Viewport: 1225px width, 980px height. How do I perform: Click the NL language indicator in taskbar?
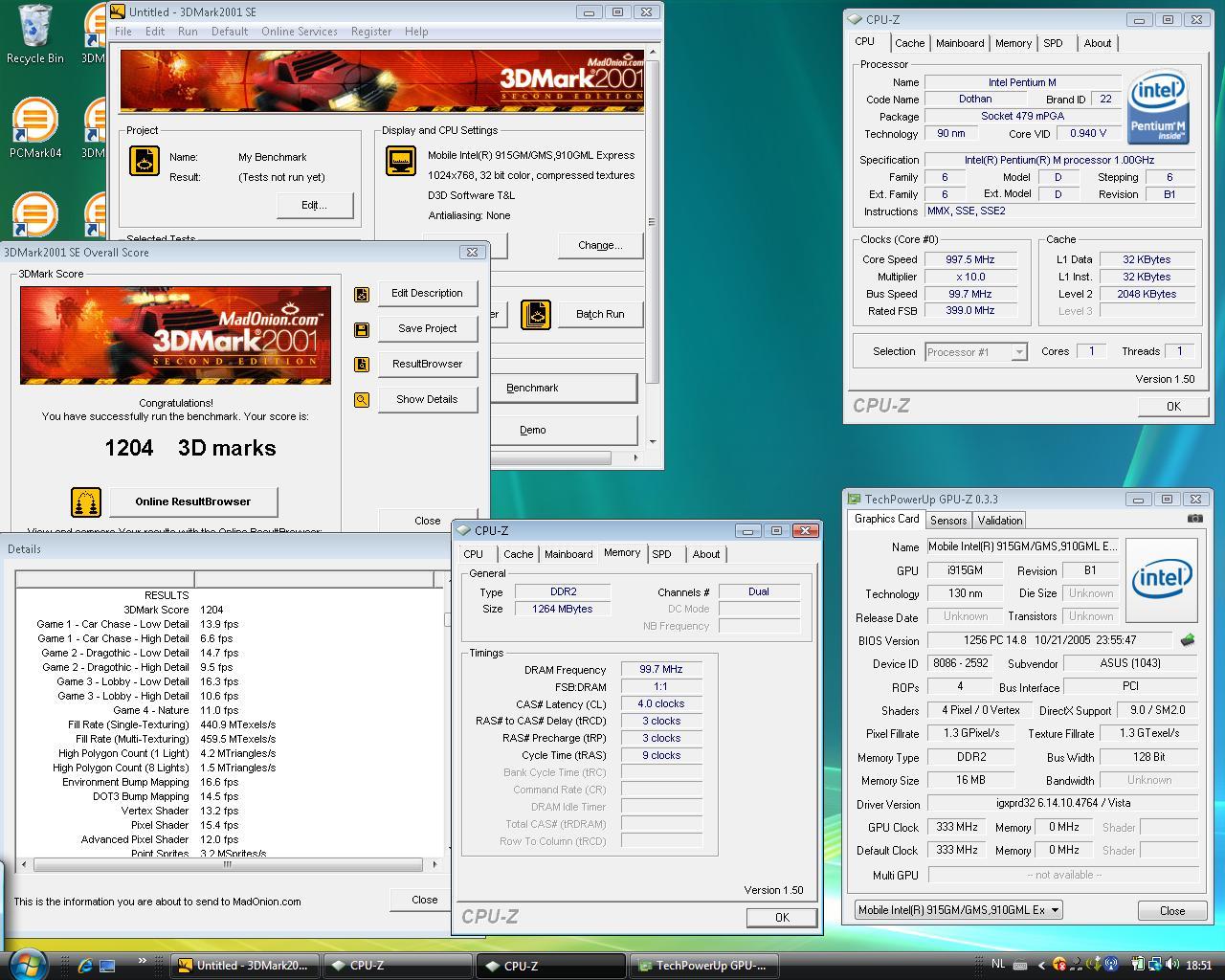pyautogui.click(x=998, y=965)
